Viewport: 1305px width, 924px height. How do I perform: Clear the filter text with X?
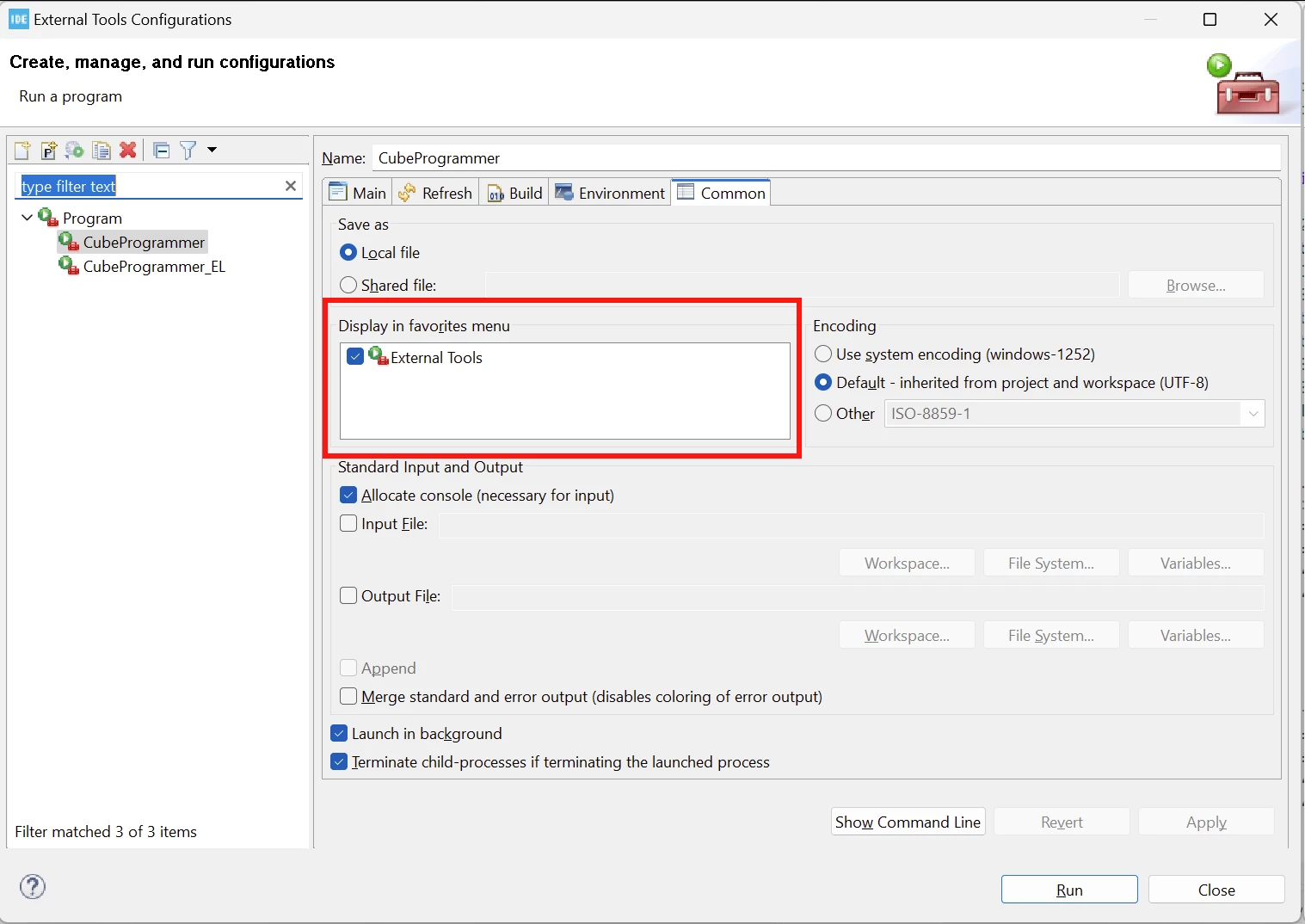(291, 186)
